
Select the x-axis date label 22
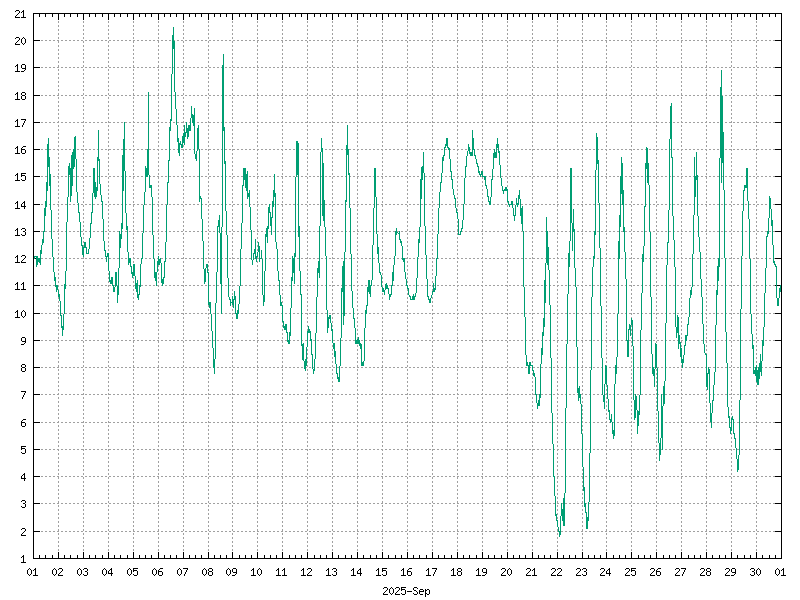[556, 572]
